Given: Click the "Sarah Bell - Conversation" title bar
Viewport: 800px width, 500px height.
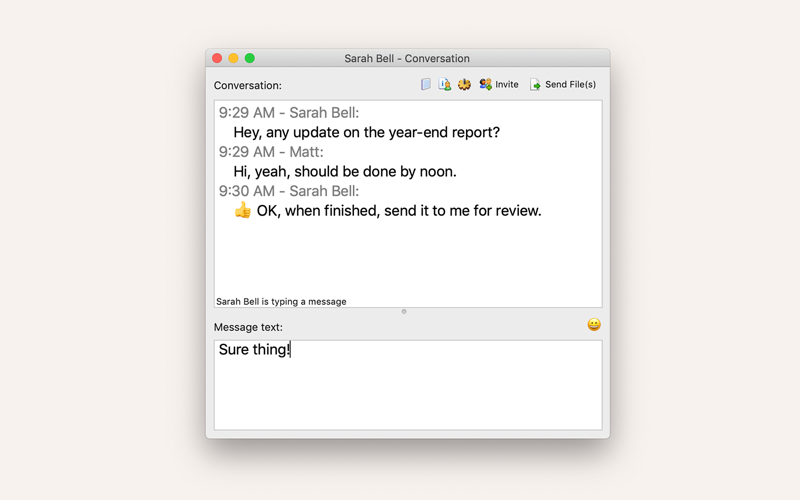Looking at the screenshot, I should [x=407, y=58].
